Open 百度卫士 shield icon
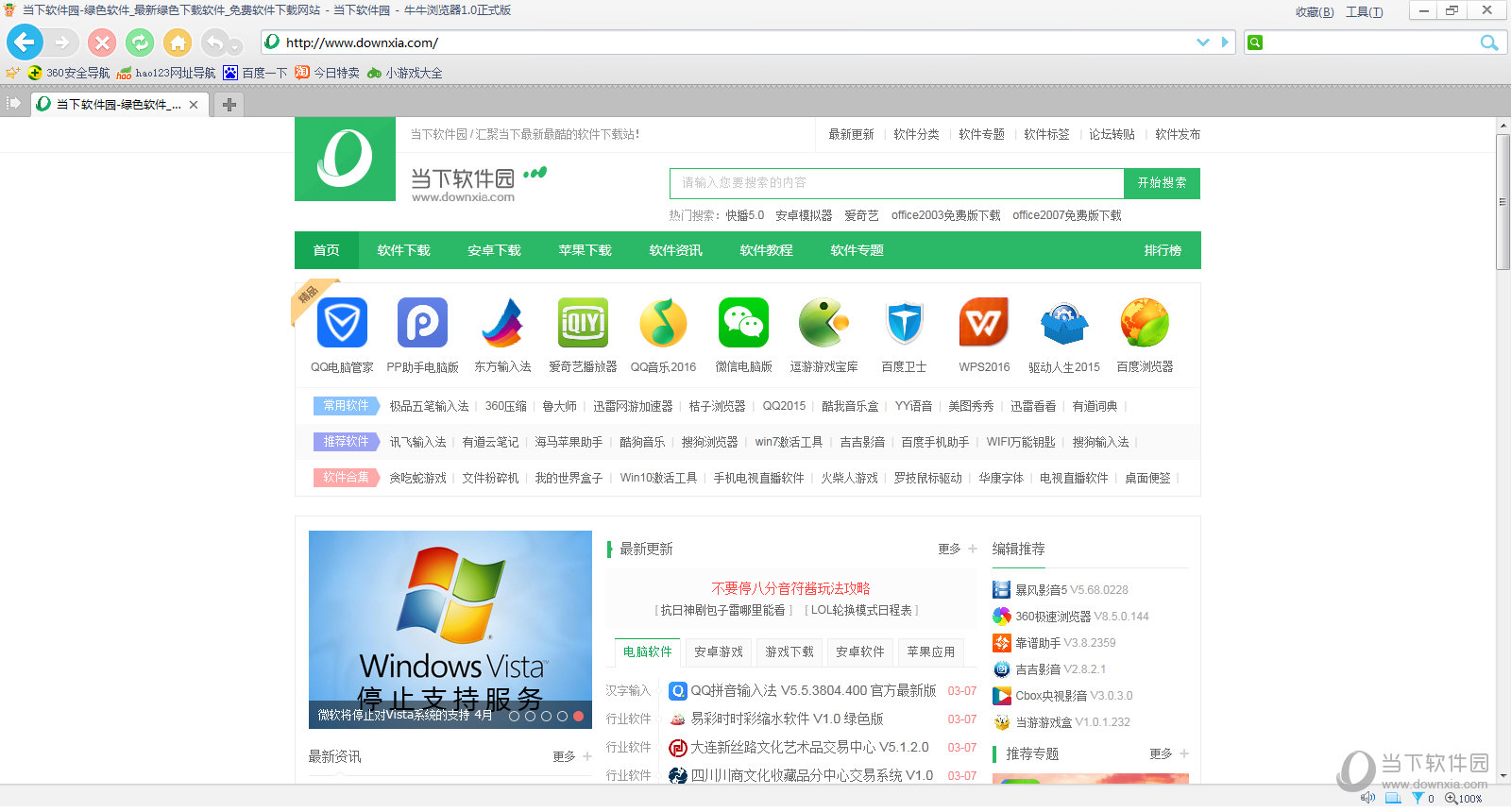The image size is (1511, 812). click(x=904, y=323)
